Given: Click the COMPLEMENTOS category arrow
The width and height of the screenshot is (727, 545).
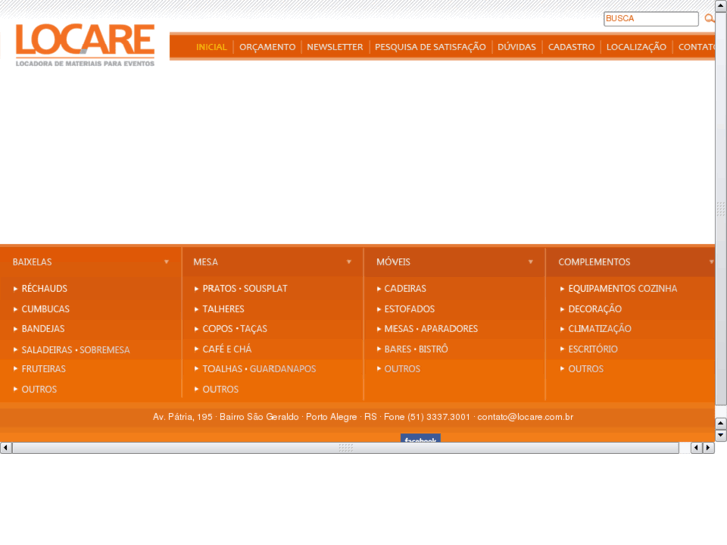Looking at the screenshot, I should click(x=711, y=262).
